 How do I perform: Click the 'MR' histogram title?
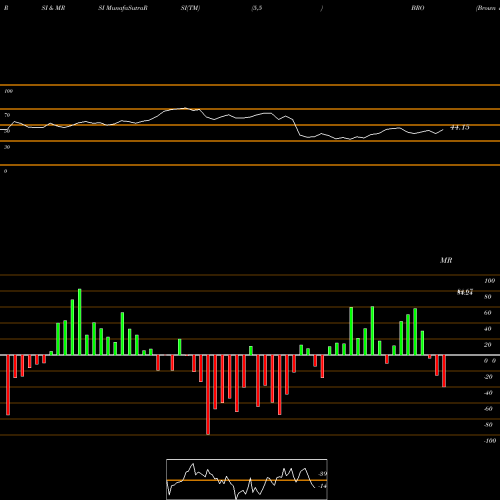click(446, 260)
